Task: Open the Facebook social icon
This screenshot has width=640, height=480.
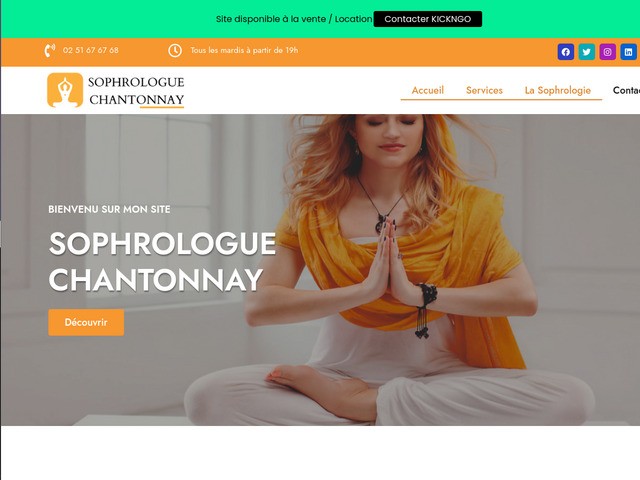Action: click(566, 52)
